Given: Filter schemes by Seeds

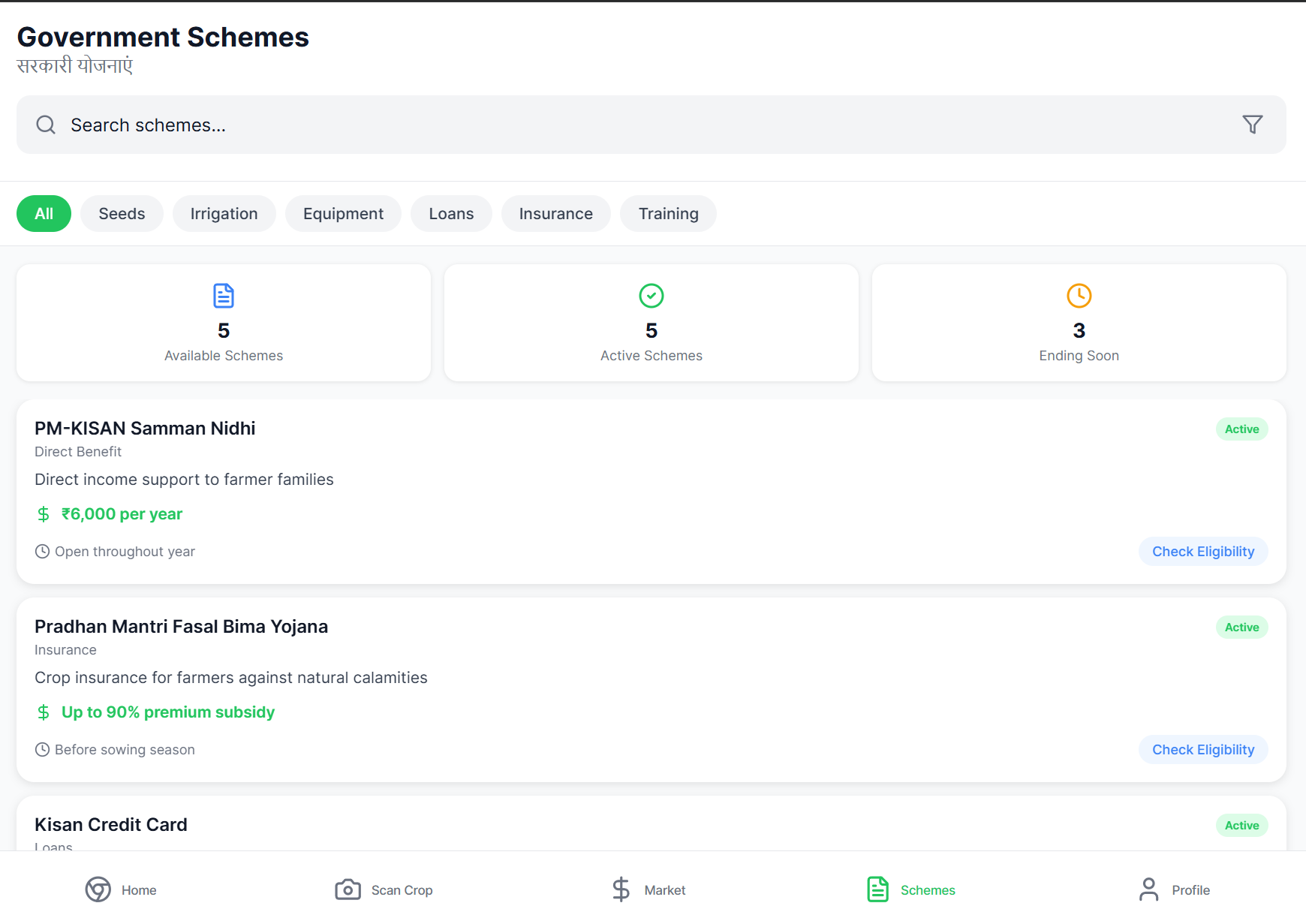Looking at the screenshot, I should pyautogui.click(x=122, y=214).
